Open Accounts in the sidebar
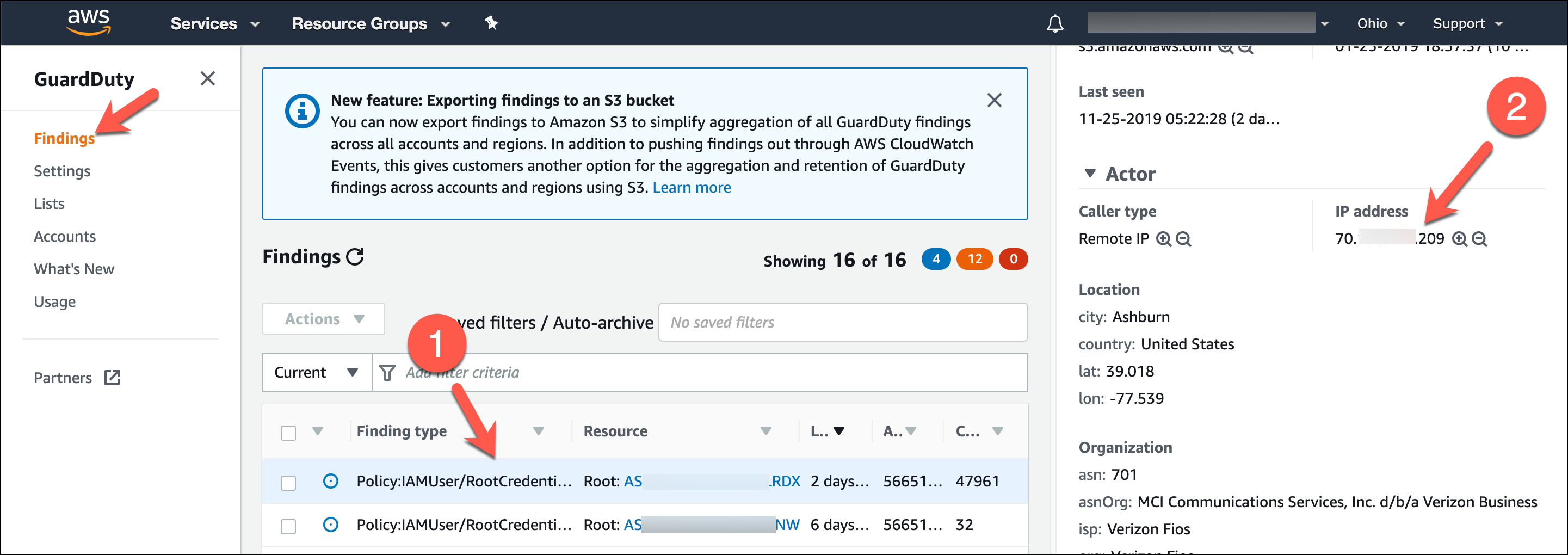1568x555 pixels. [65, 237]
